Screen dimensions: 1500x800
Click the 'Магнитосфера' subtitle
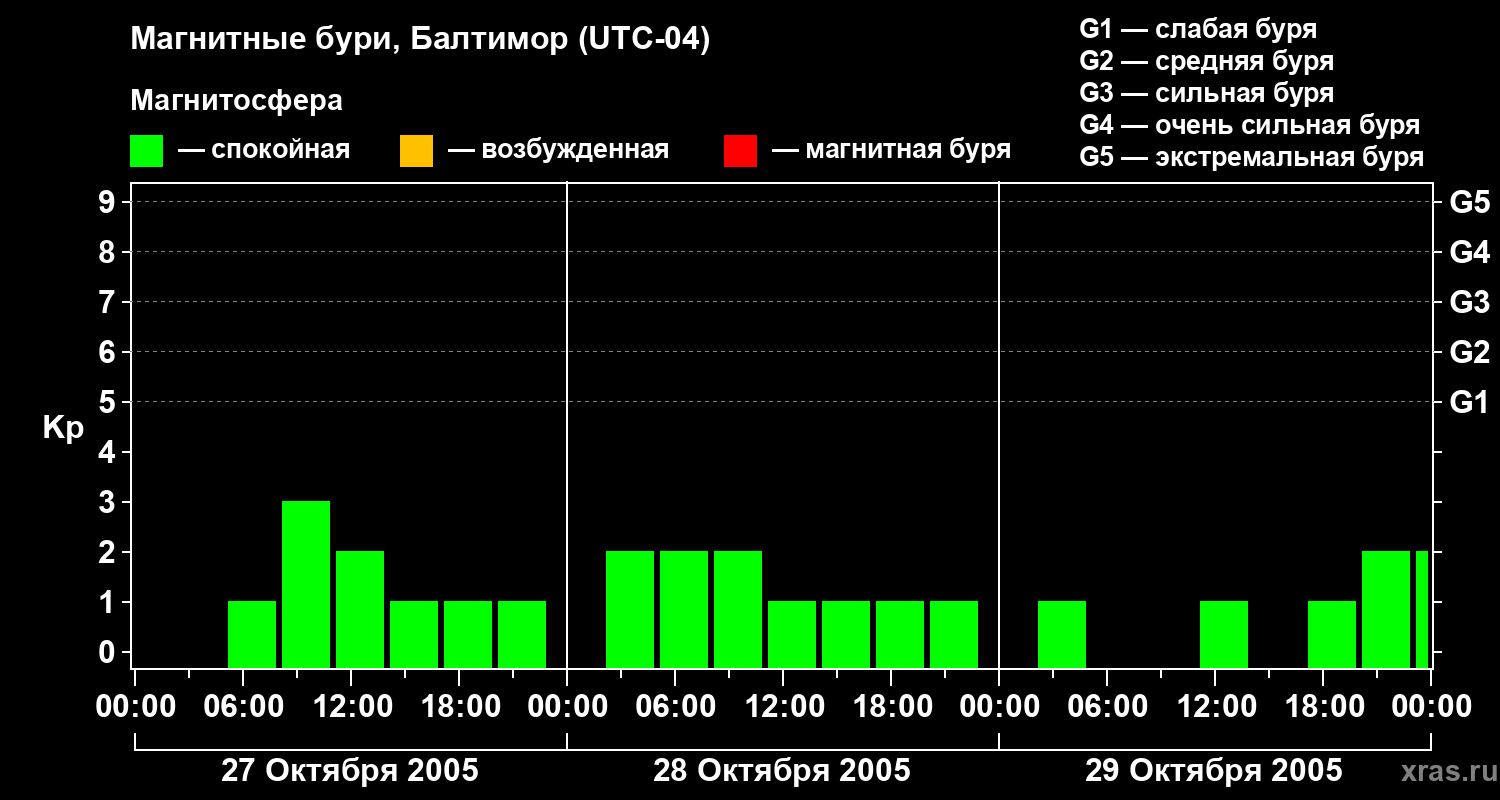click(237, 101)
